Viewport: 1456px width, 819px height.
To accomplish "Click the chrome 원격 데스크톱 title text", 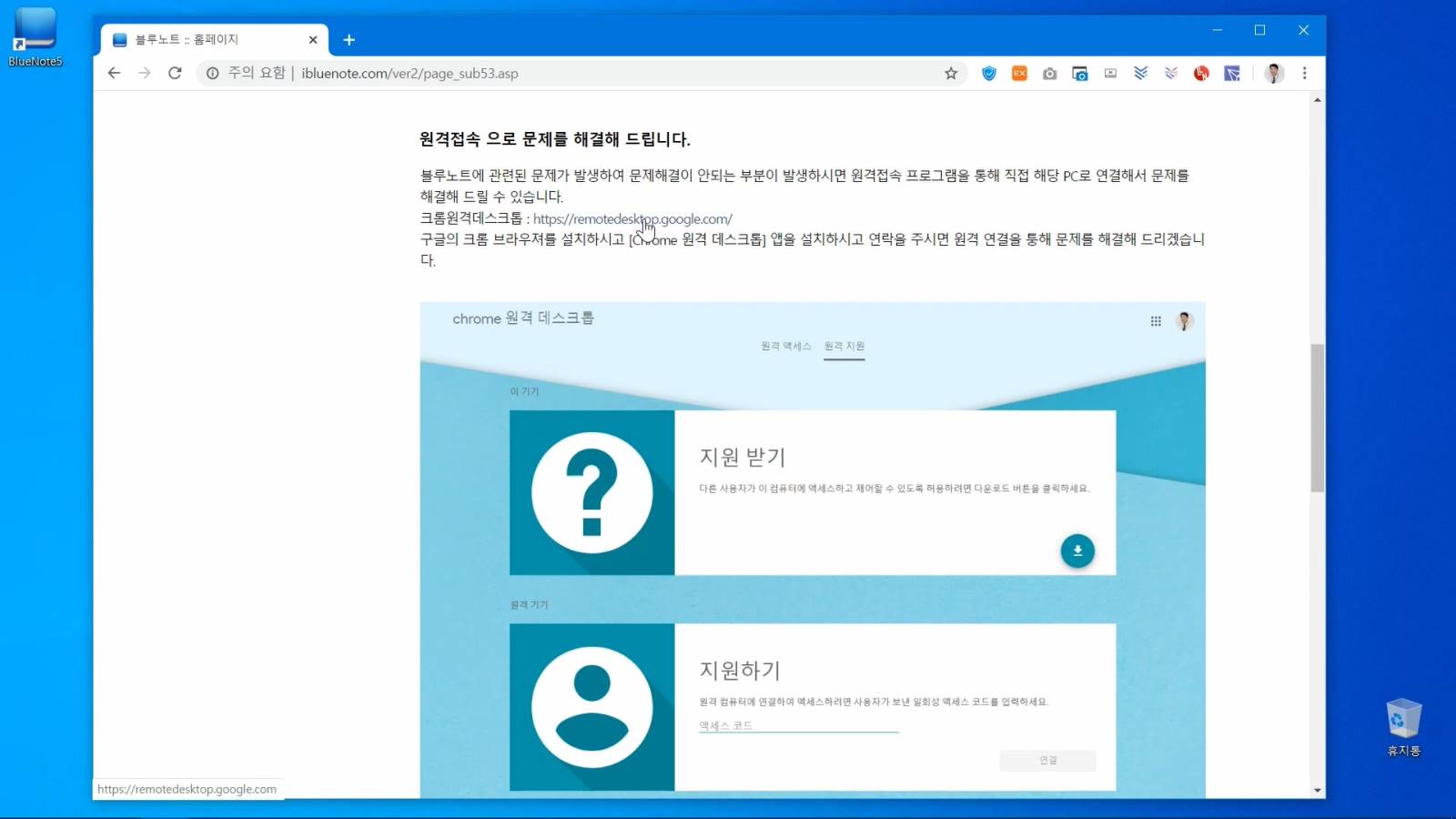I will click(x=523, y=318).
